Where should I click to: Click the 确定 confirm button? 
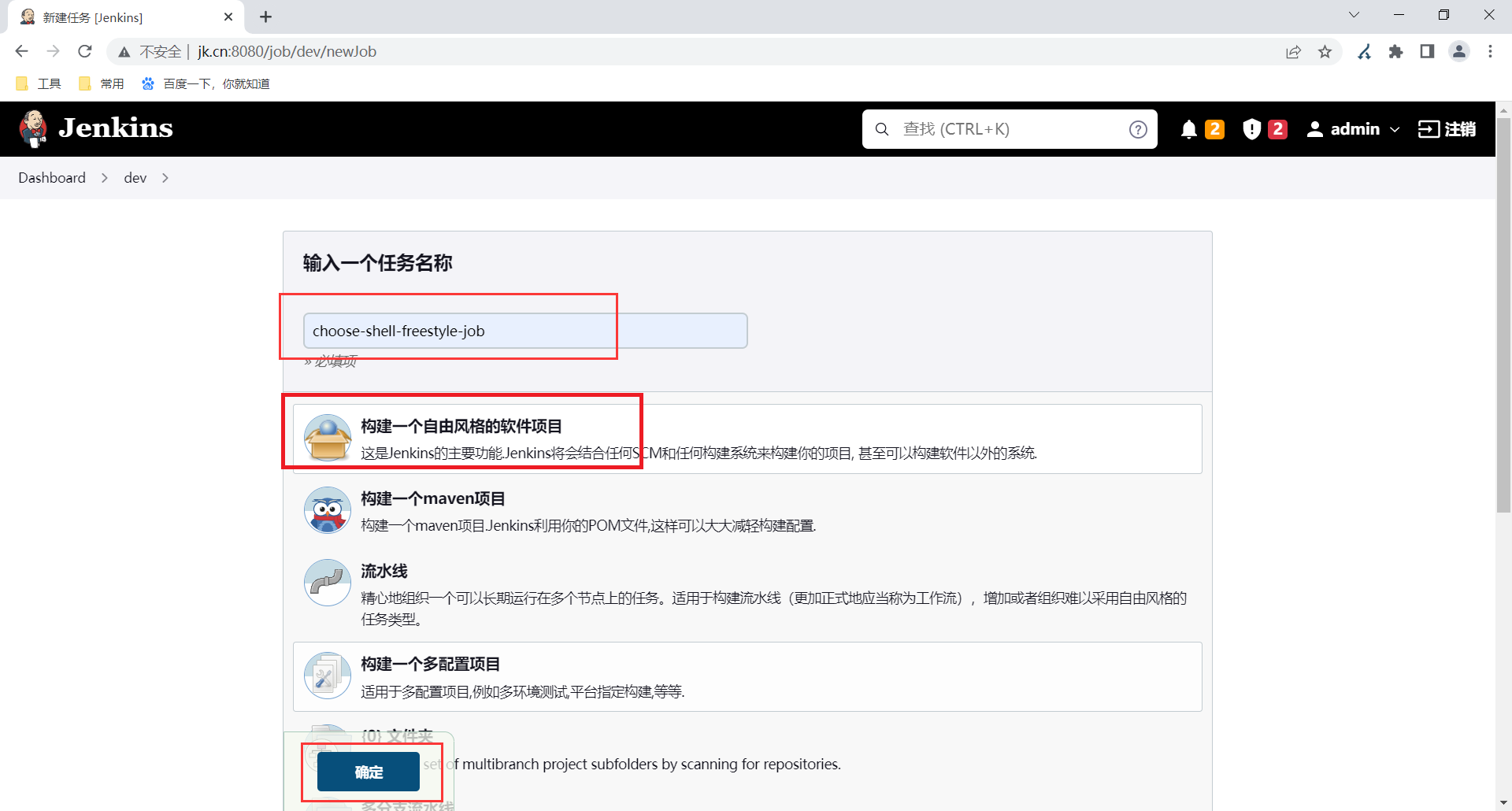(369, 772)
